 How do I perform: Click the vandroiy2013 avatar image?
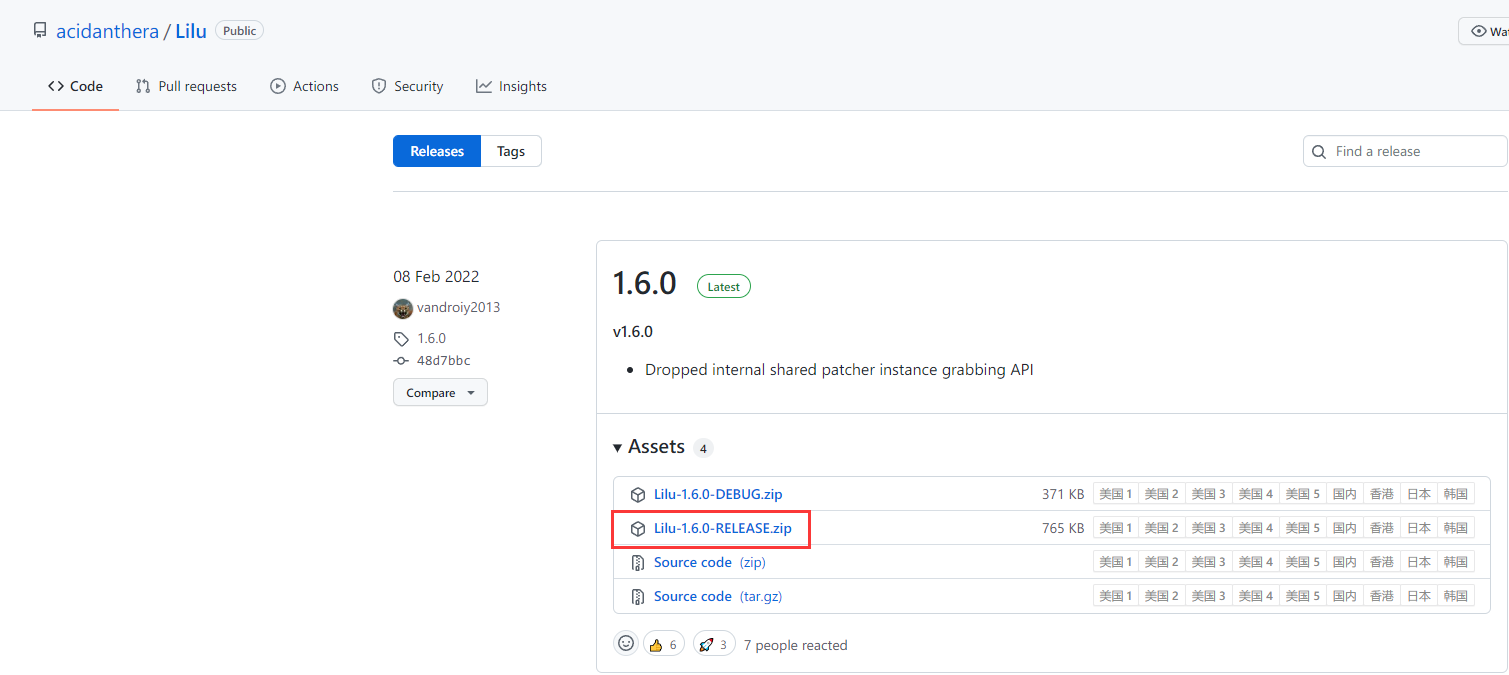(403, 308)
